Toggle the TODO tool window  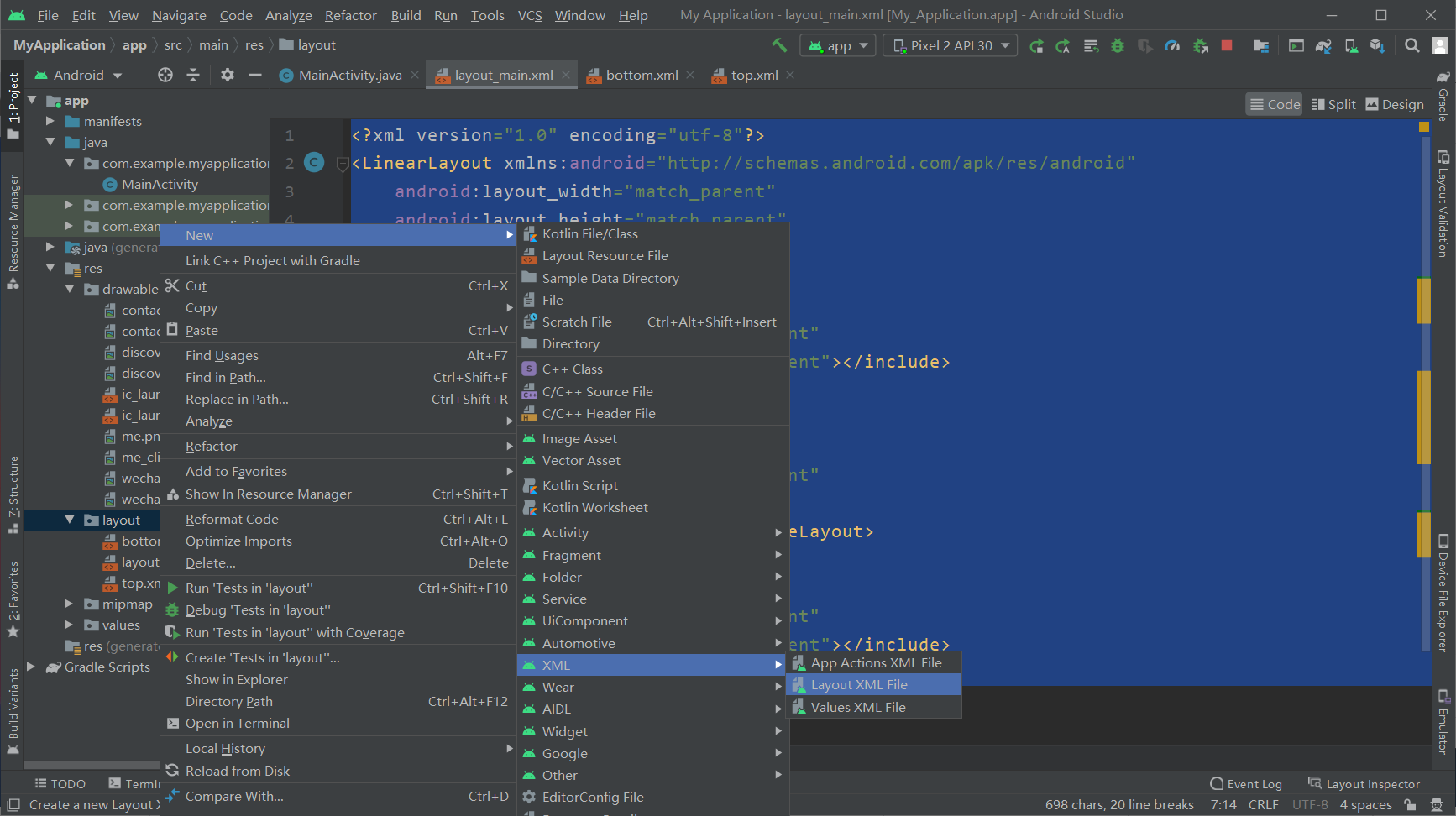coord(60,783)
